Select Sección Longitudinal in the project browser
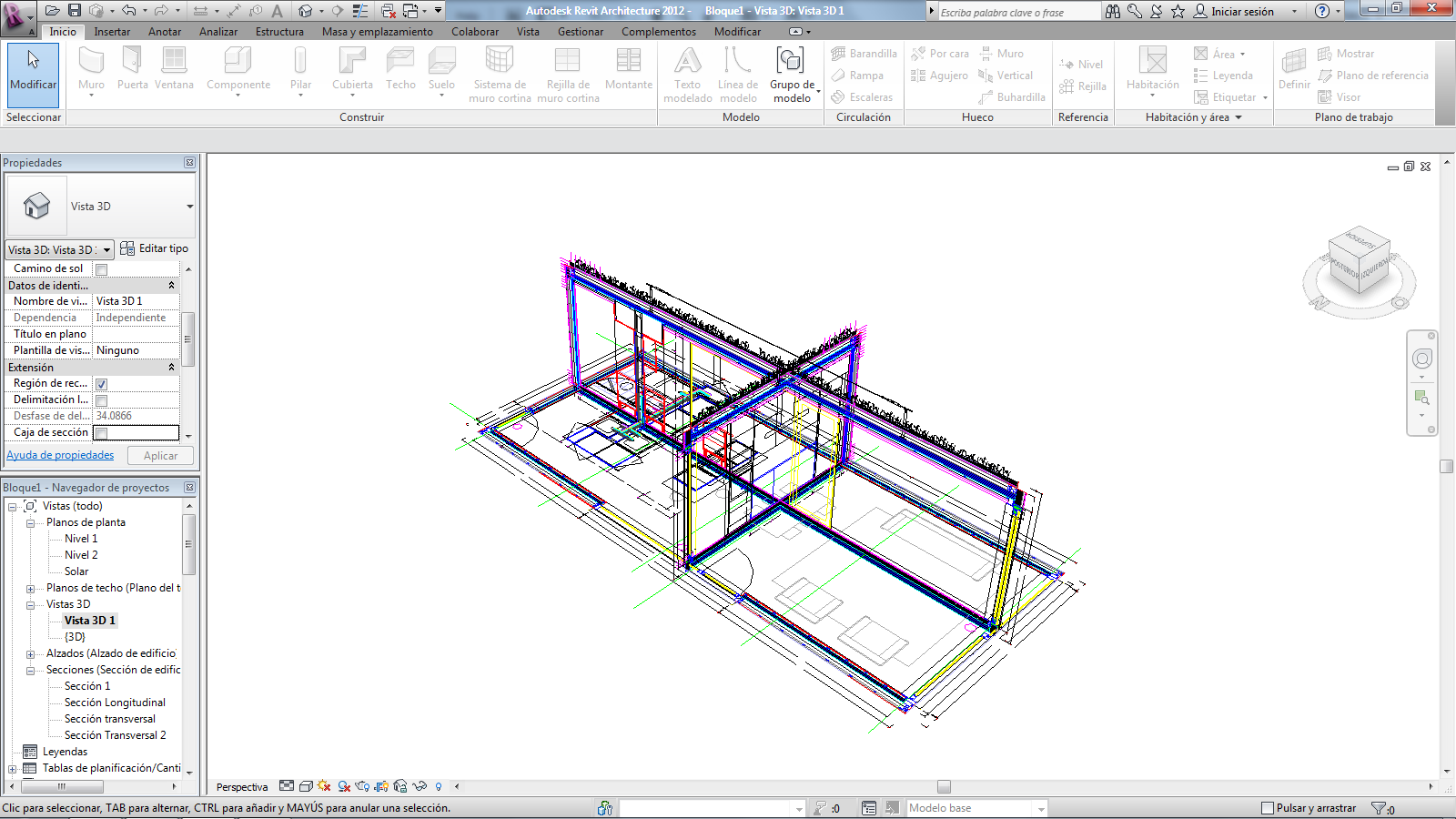The image size is (1456, 819). coord(114,702)
